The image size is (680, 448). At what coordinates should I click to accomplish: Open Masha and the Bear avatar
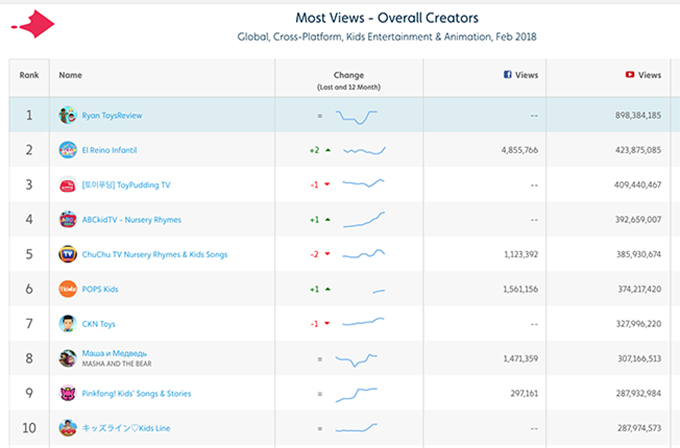click(x=68, y=358)
